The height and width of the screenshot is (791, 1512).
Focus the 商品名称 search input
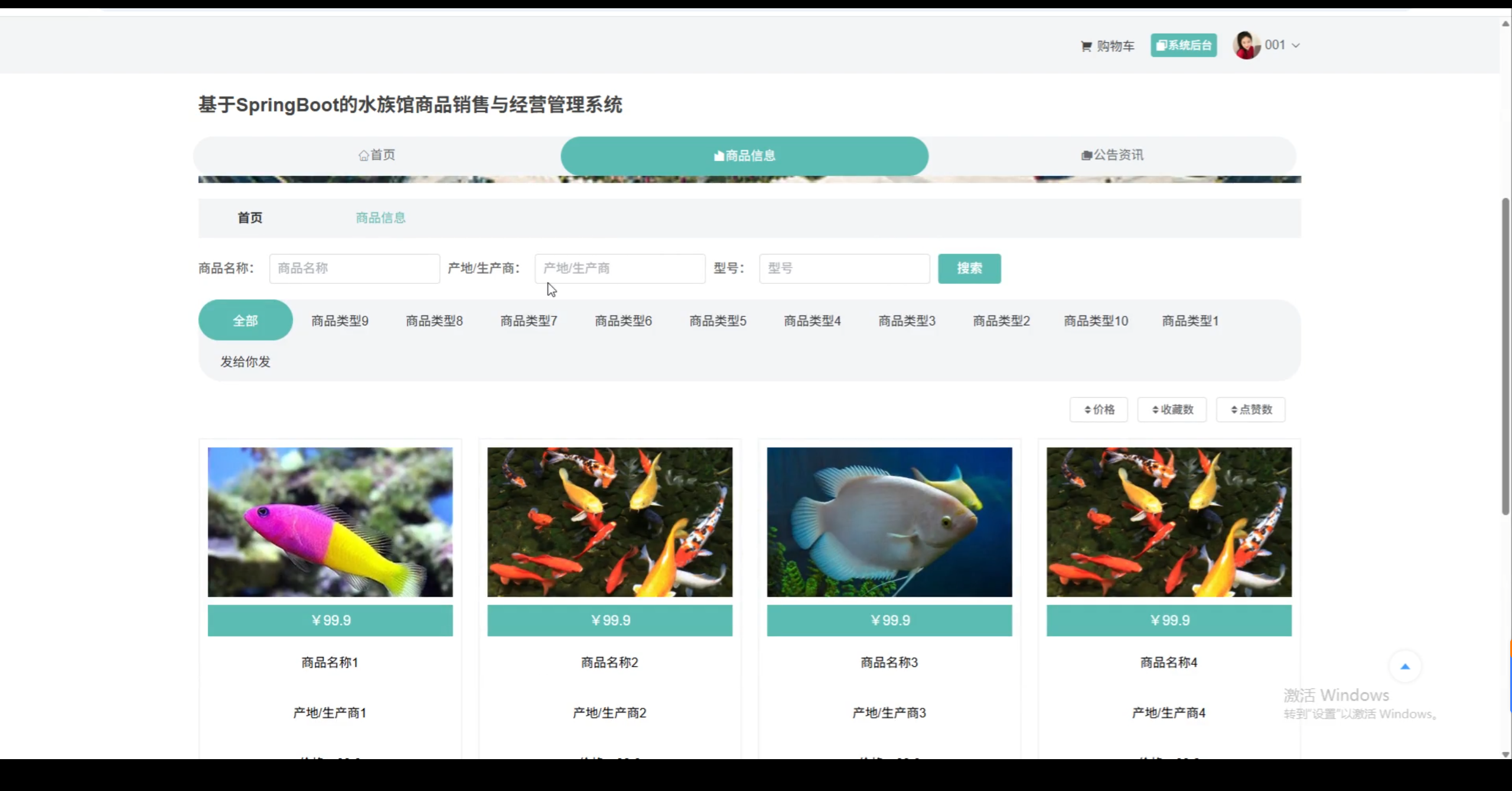354,269
